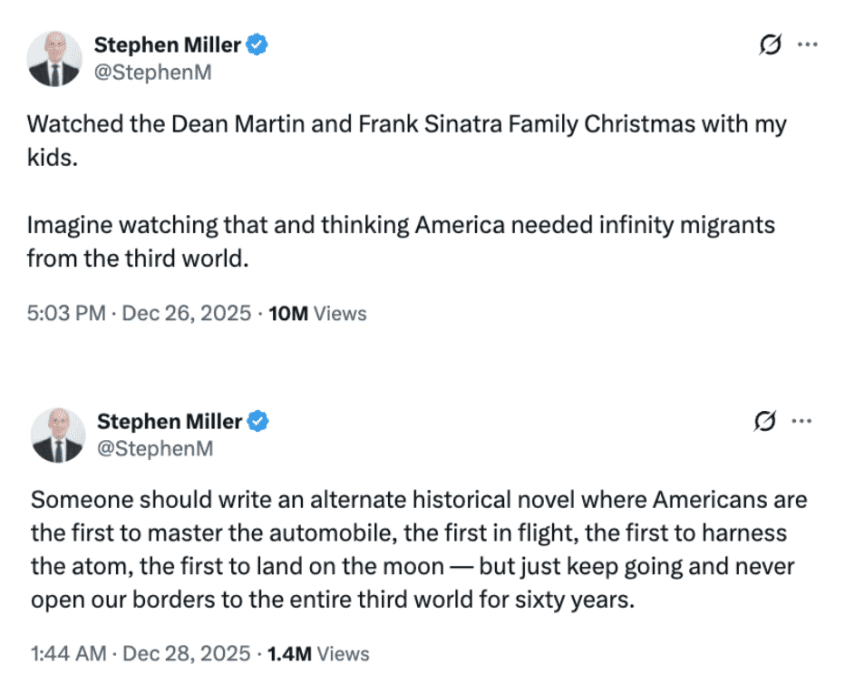
Task: Click the verified badge on the Dec 28 tweet
Action: pos(257,423)
